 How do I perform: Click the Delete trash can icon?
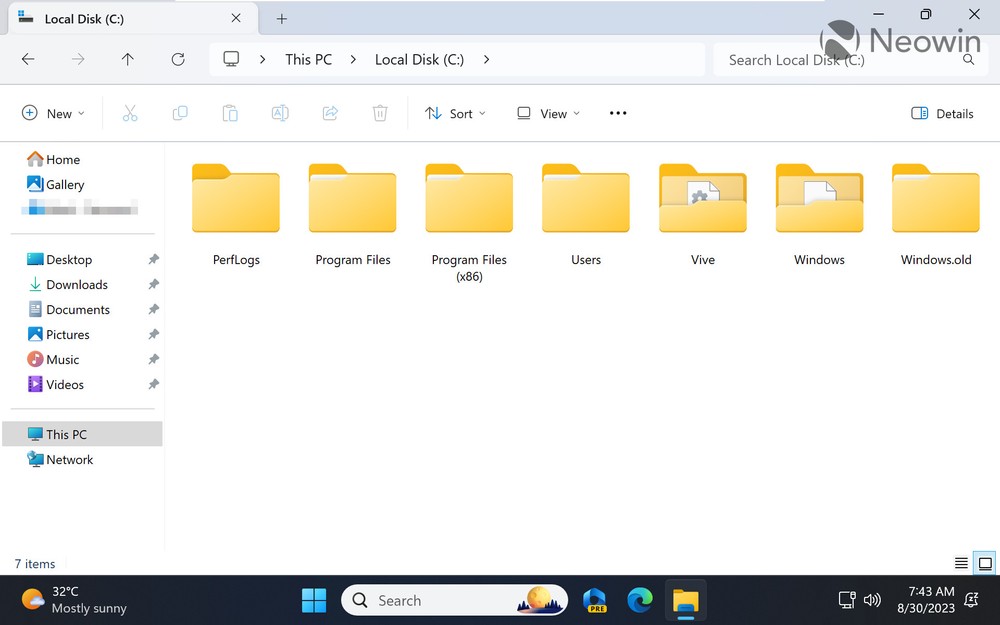[380, 114]
